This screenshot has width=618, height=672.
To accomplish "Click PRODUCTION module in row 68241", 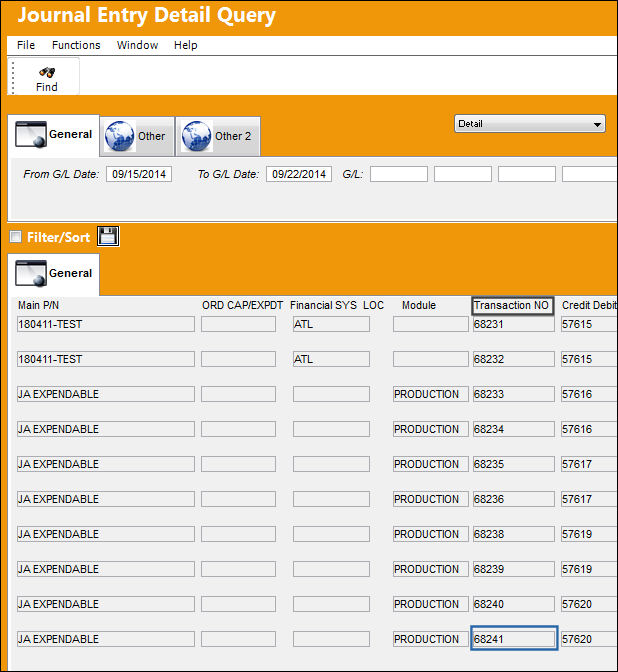I will pos(431,639).
